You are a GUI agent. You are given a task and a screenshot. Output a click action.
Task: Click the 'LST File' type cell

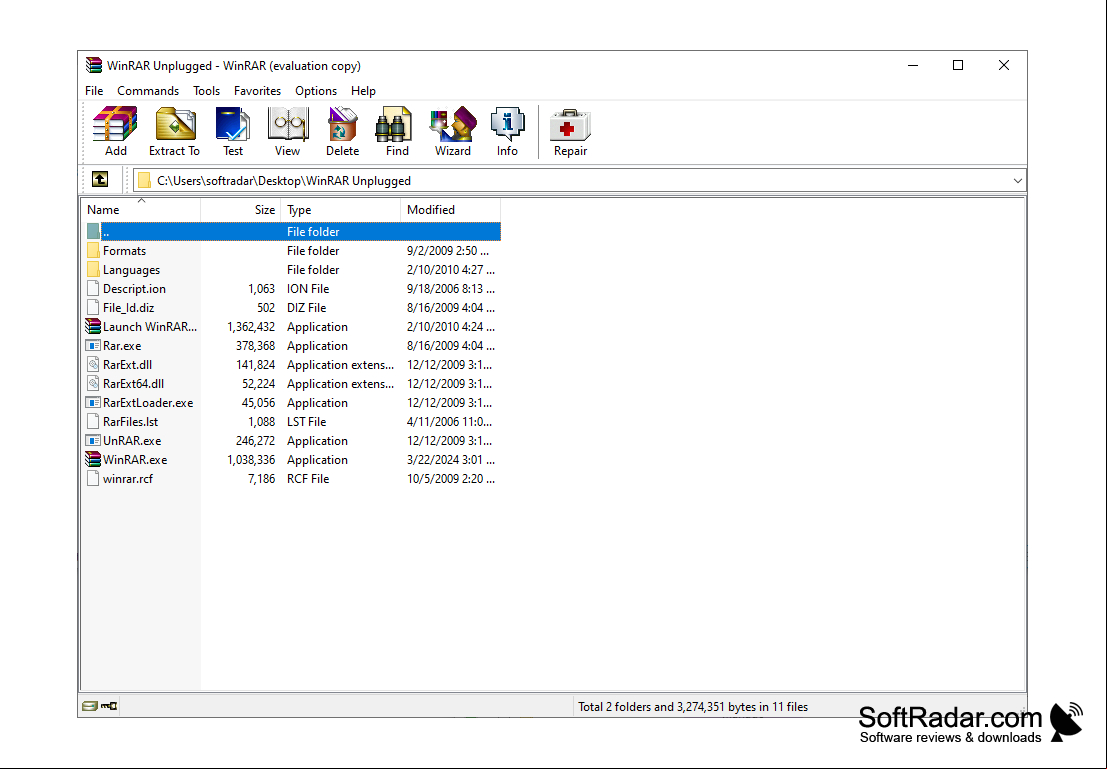coord(306,422)
